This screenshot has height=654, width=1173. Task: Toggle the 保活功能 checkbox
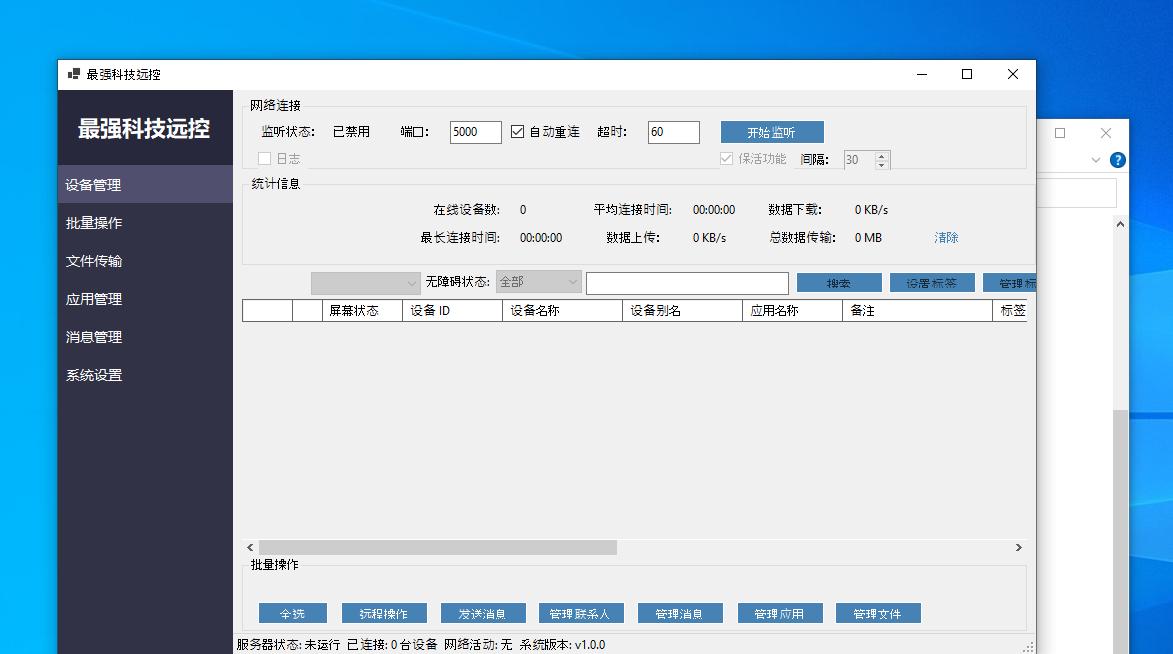pos(726,158)
